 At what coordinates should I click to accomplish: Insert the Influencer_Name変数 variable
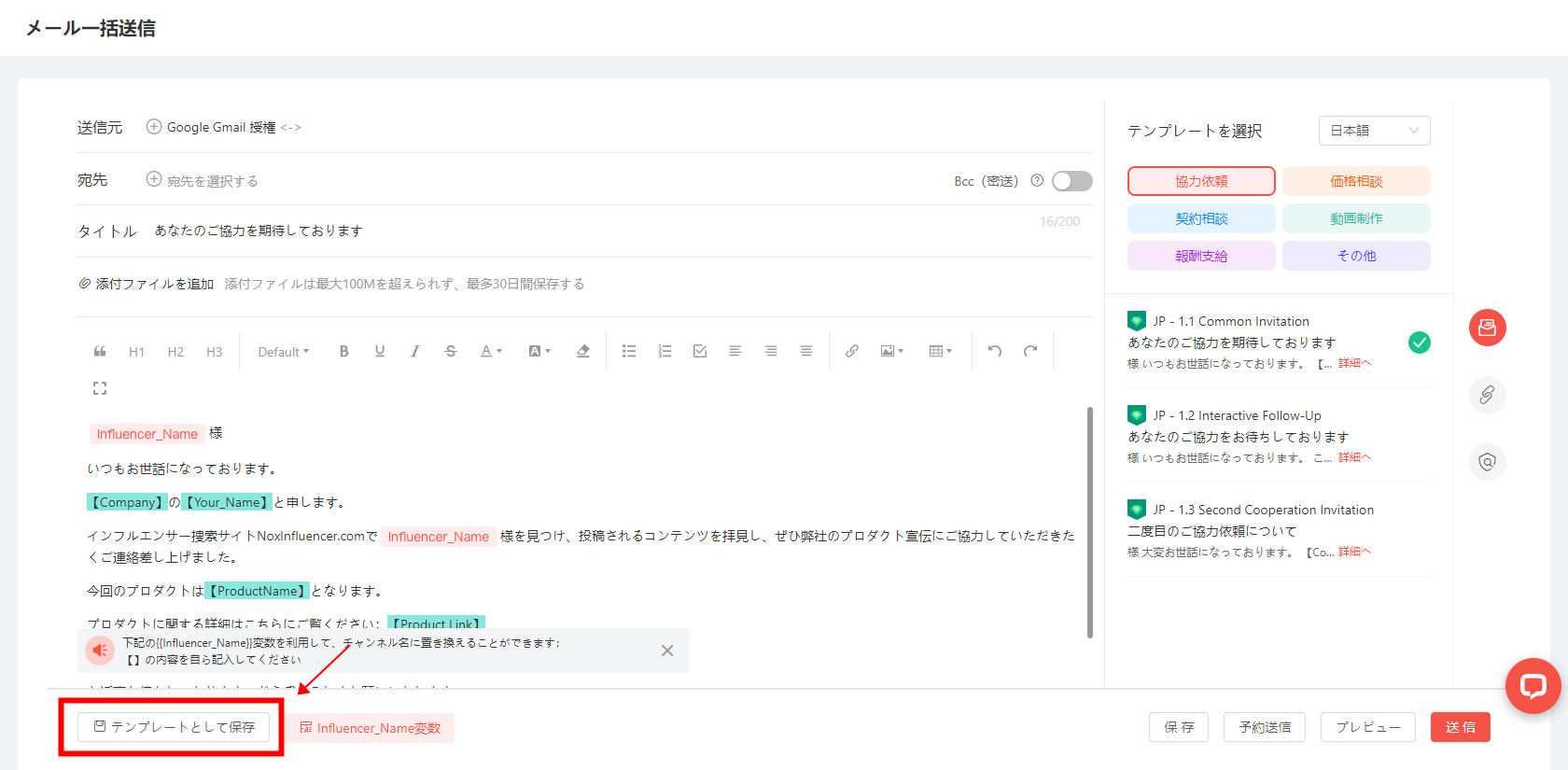pyautogui.click(x=371, y=728)
